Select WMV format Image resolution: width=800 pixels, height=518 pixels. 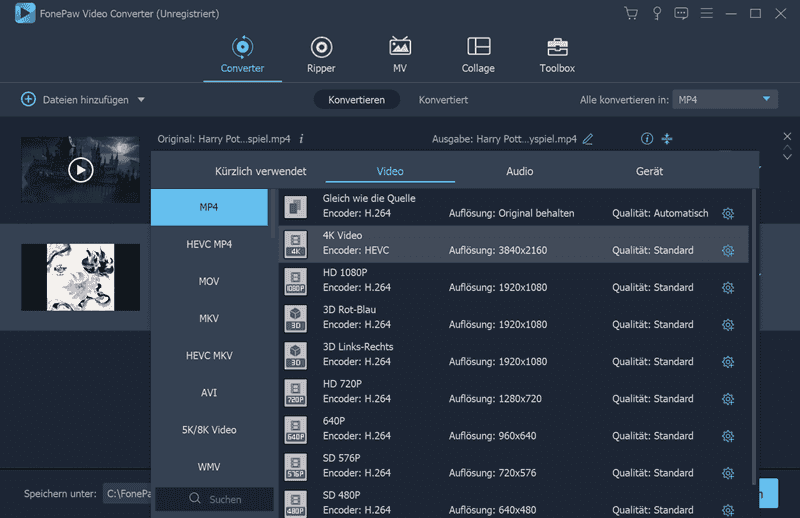point(209,467)
